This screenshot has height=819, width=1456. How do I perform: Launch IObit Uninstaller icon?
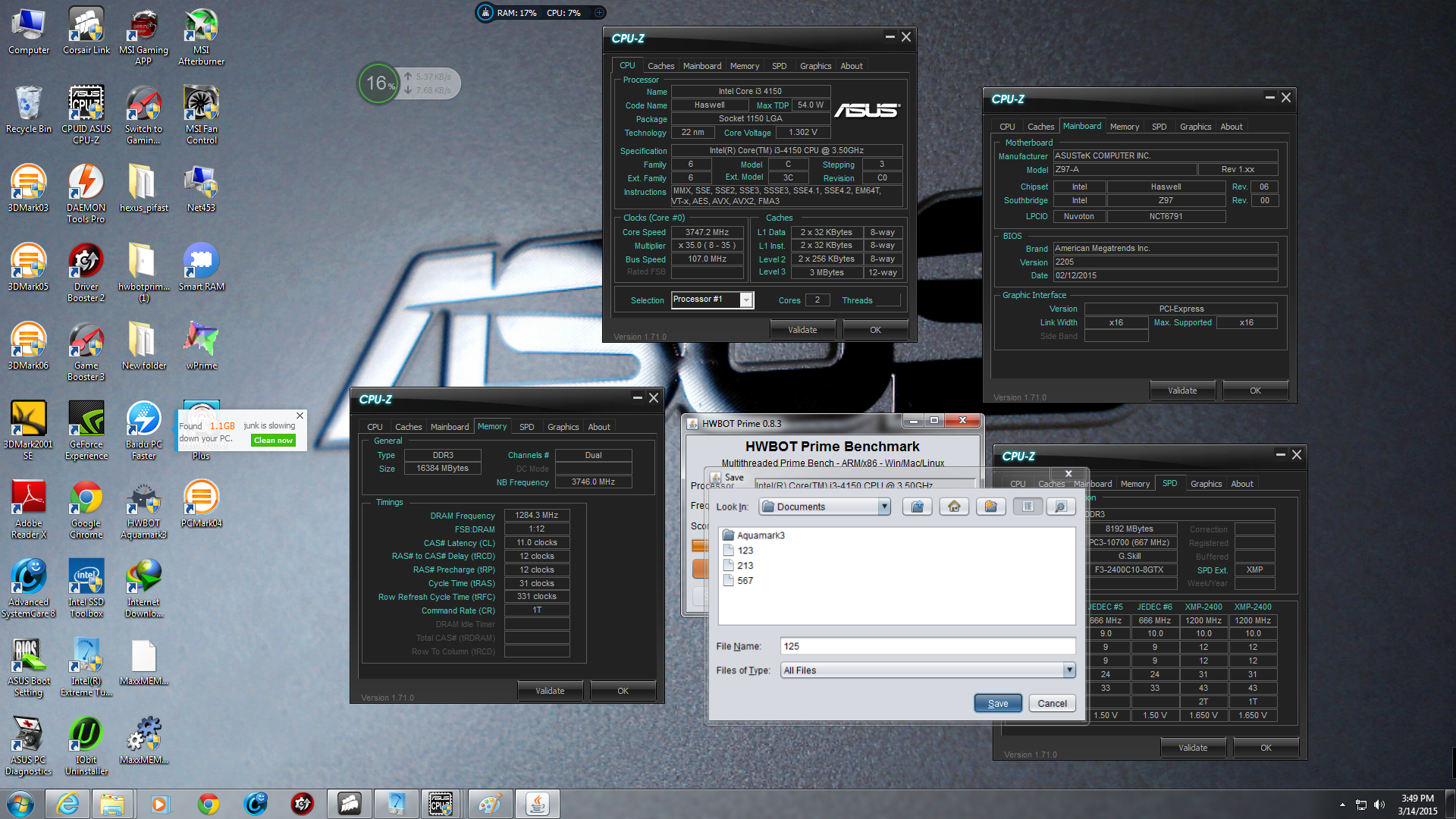pos(86,746)
